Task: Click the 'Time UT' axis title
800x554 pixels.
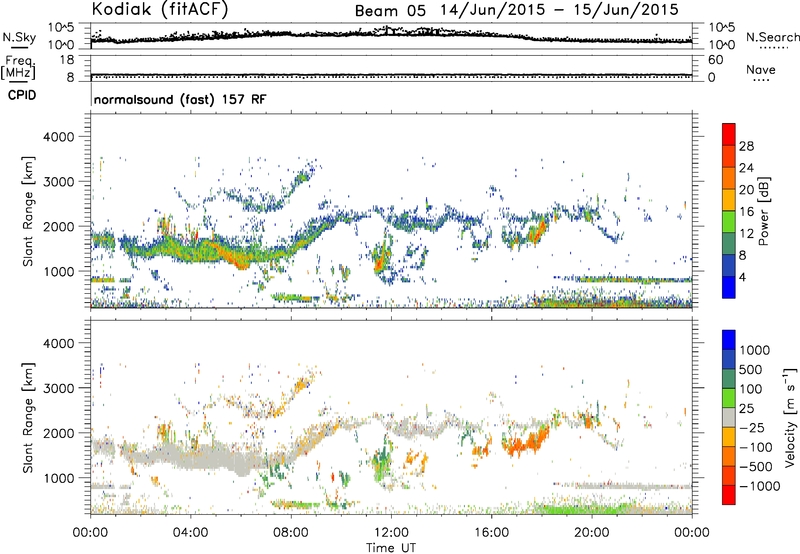Action: tap(391, 548)
